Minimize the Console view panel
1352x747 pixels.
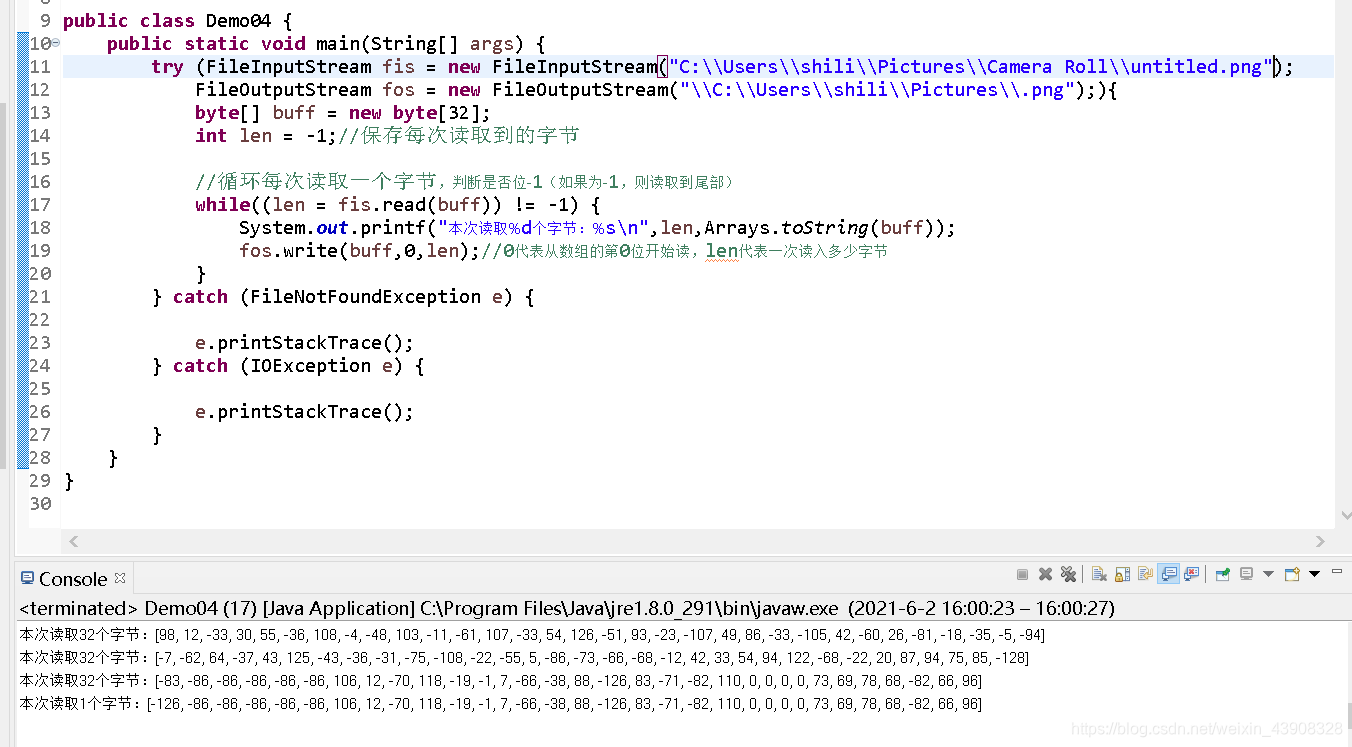click(x=1337, y=571)
